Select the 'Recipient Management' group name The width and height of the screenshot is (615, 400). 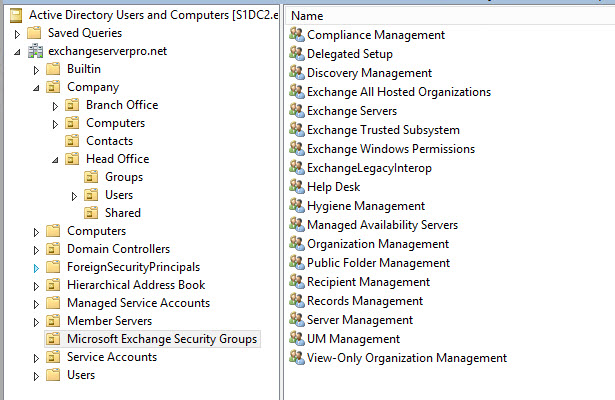pyautogui.click(x=368, y=282)
